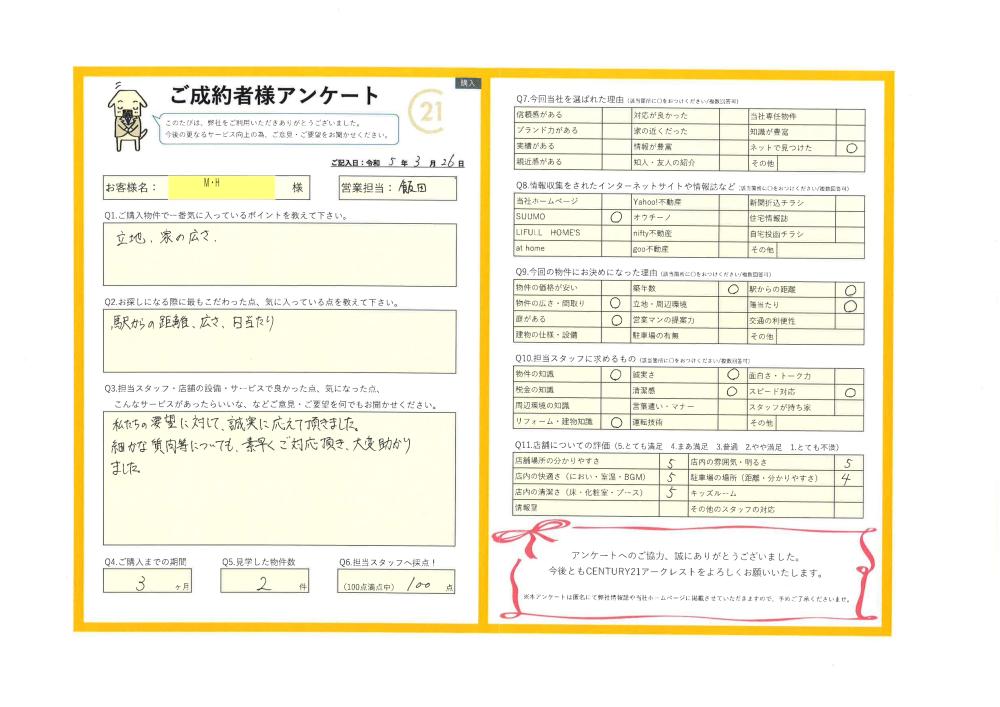Viewport: 1000px width, 707px height.
Task: Click the goo不動産 label
Action: pos(651,249)
